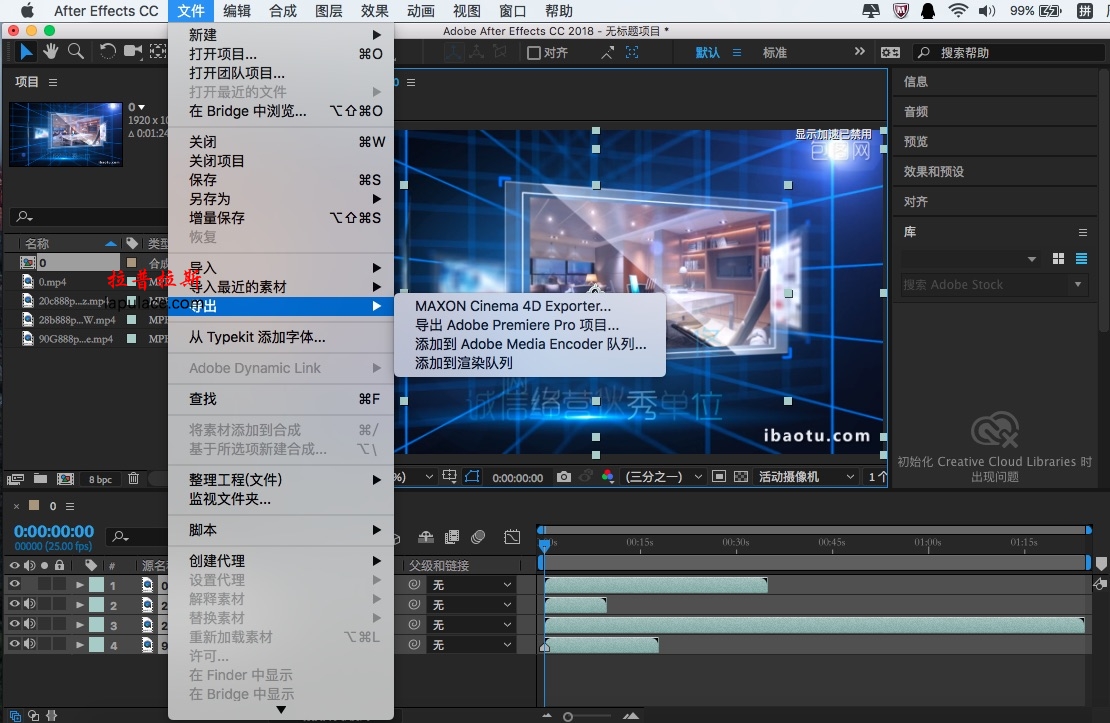Switch library to grid view icon
Image resolution: width=1110 pixels, height=723 pixels.
1058,259
